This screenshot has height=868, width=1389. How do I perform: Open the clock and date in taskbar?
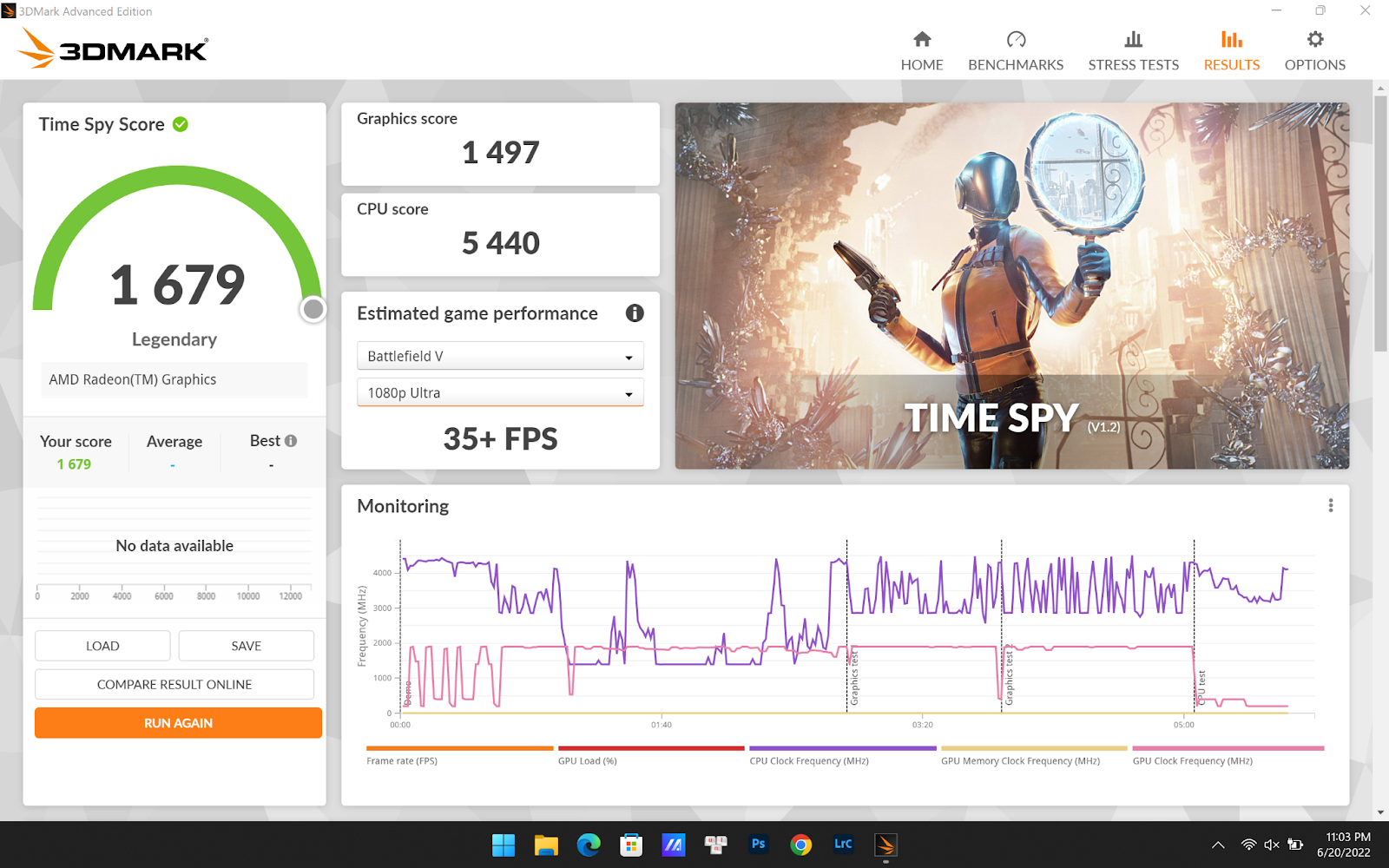tap(1344, 845)
